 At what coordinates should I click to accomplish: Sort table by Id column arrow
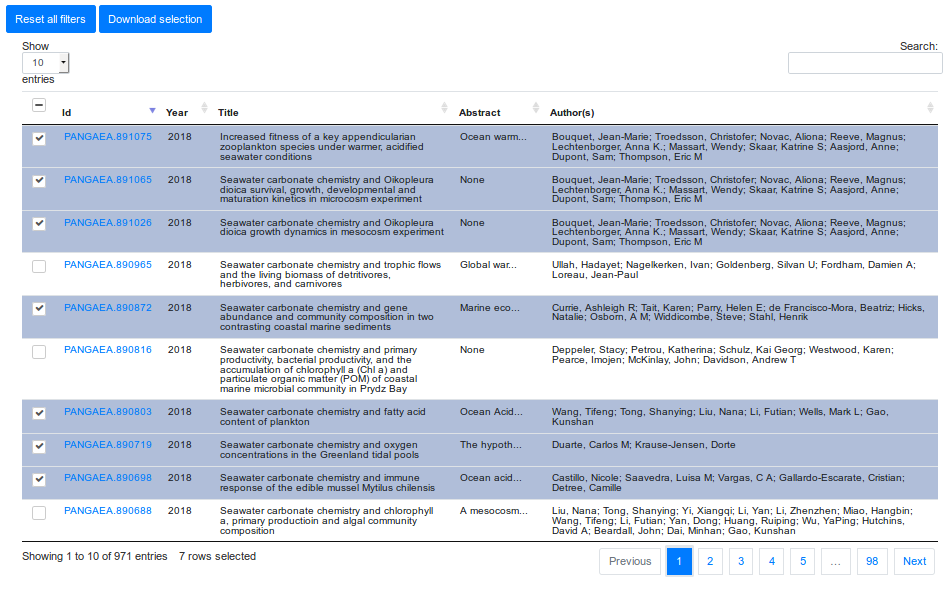(152, 110)
